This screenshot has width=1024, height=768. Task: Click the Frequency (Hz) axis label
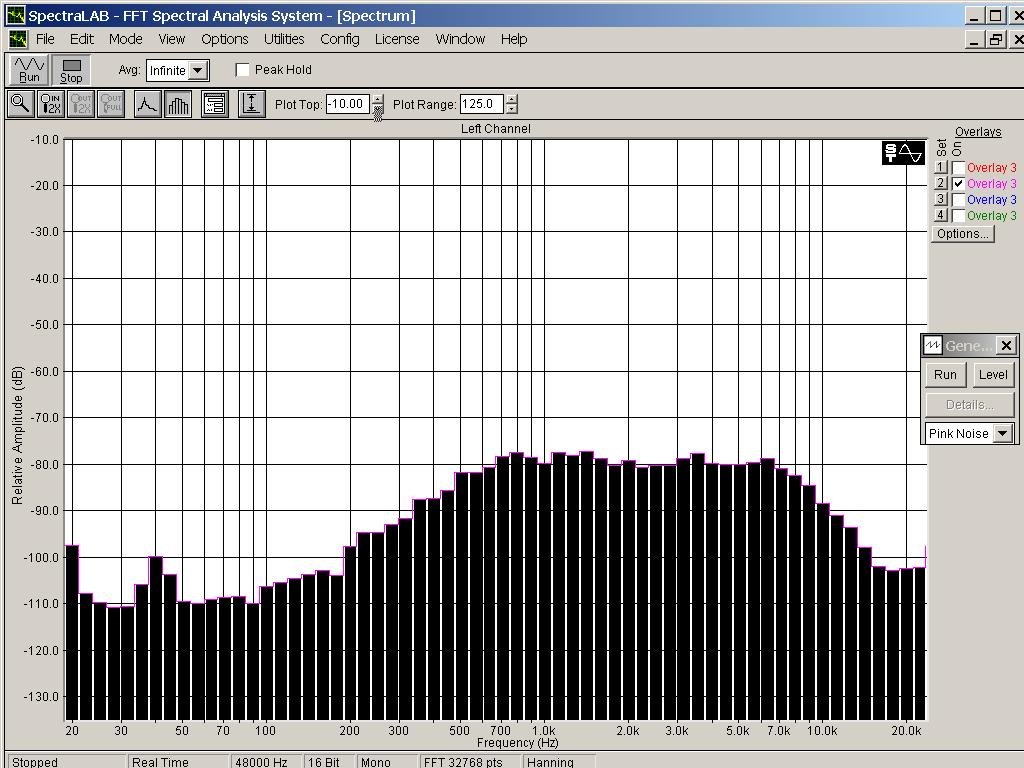(517, 743)
